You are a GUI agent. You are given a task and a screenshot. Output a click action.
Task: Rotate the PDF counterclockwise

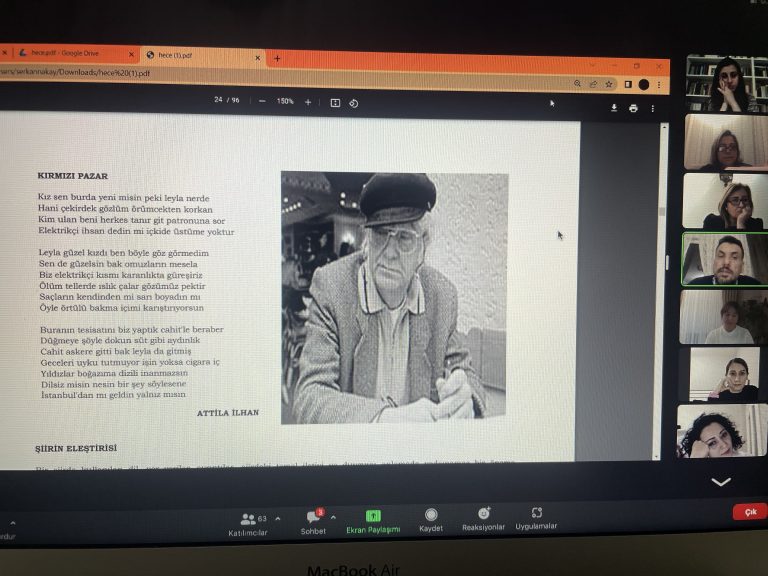354,103
